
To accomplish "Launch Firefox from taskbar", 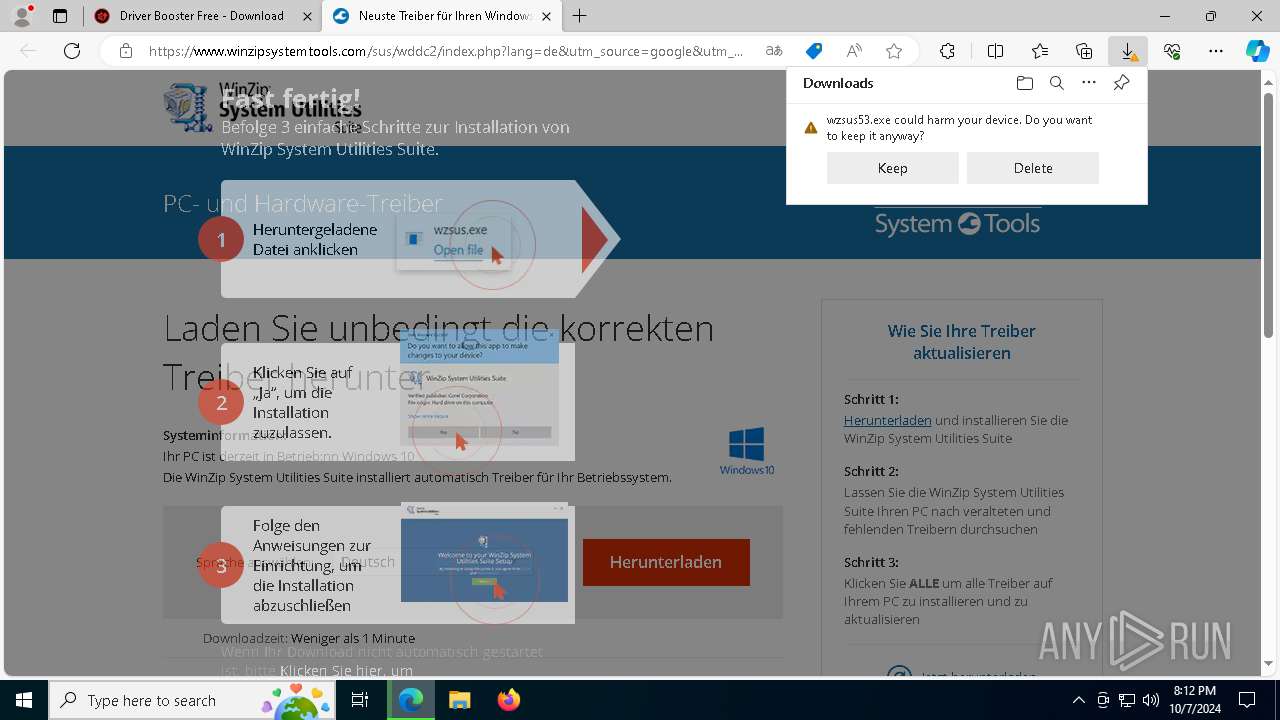I will click(508, 700).
